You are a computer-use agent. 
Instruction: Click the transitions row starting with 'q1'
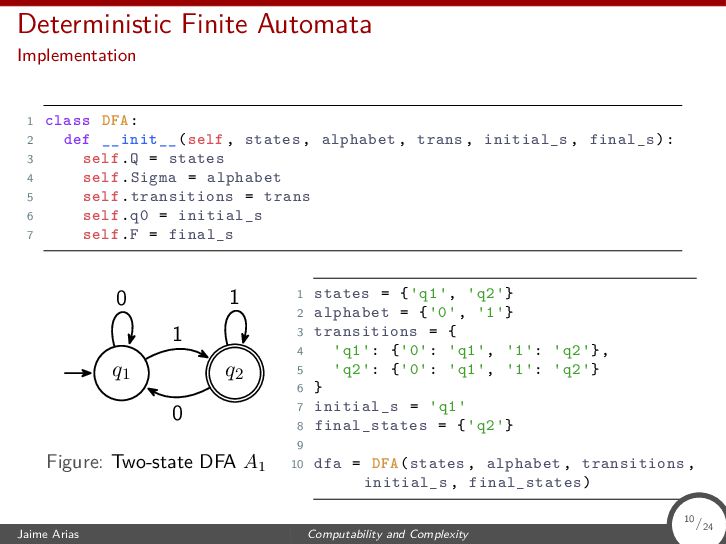[471, 350]
